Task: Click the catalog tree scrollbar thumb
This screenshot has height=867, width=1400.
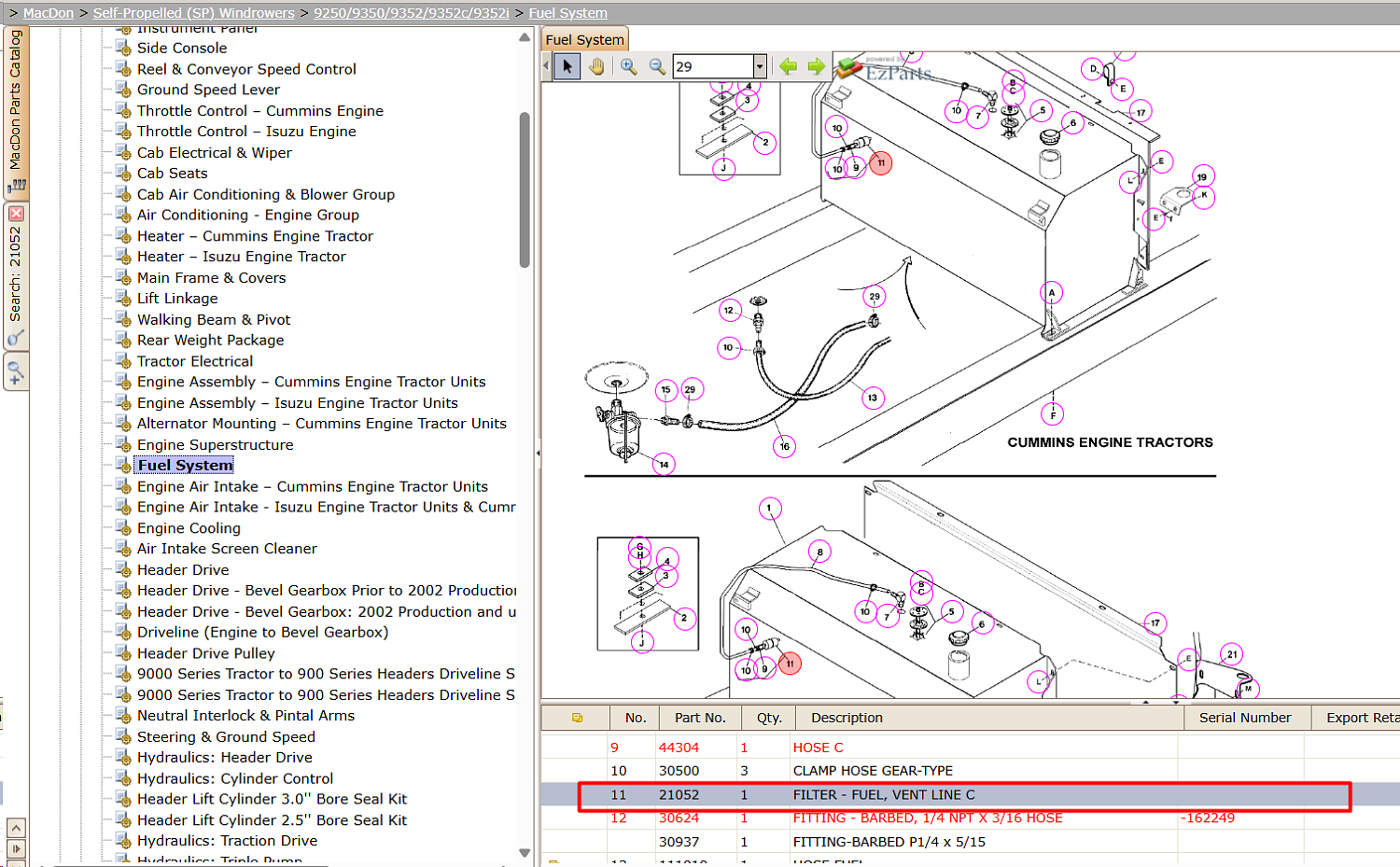Action: pyautogui.click(x=525, y=189)
